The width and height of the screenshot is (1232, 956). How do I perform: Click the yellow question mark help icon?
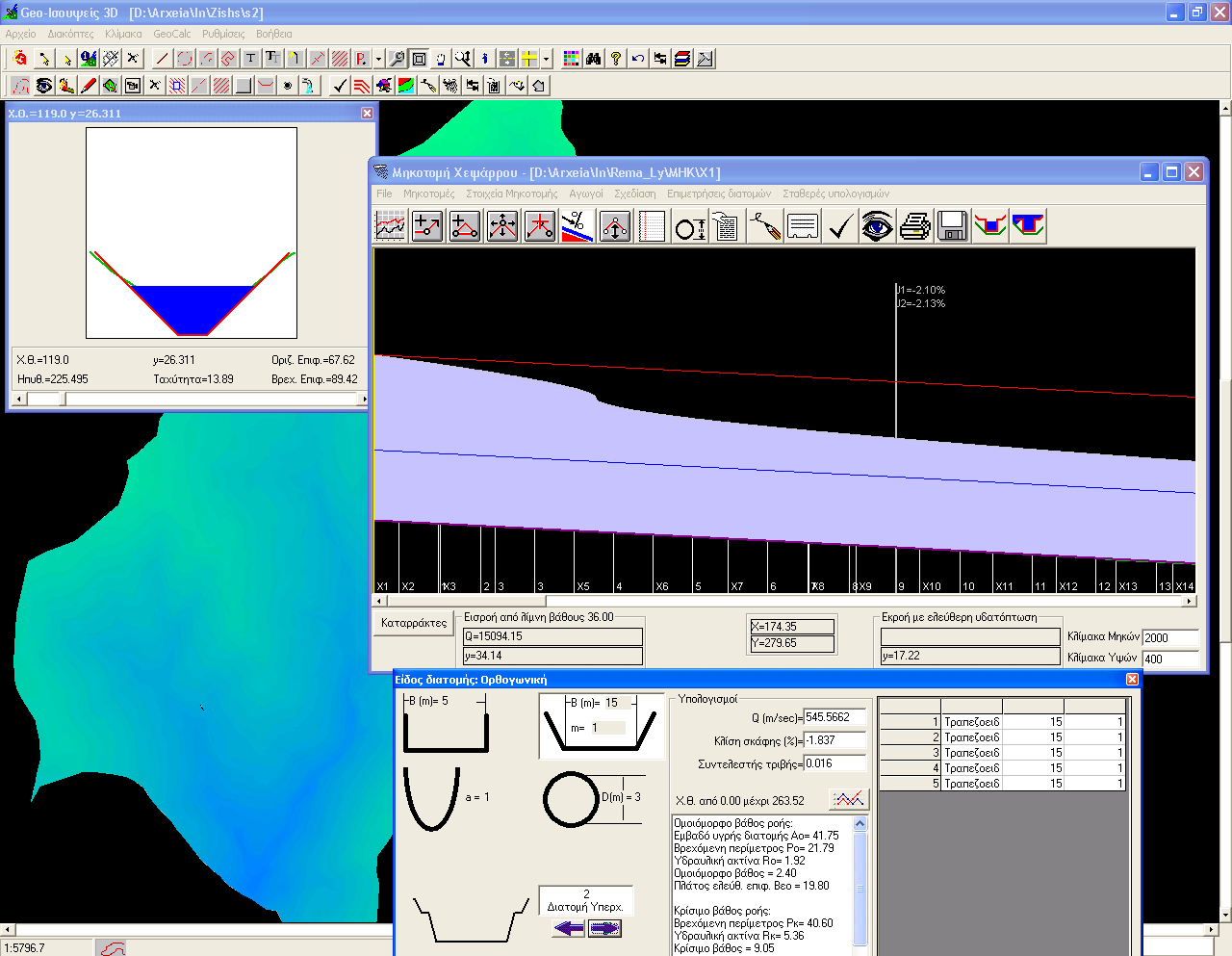click(x=616, y=59)
